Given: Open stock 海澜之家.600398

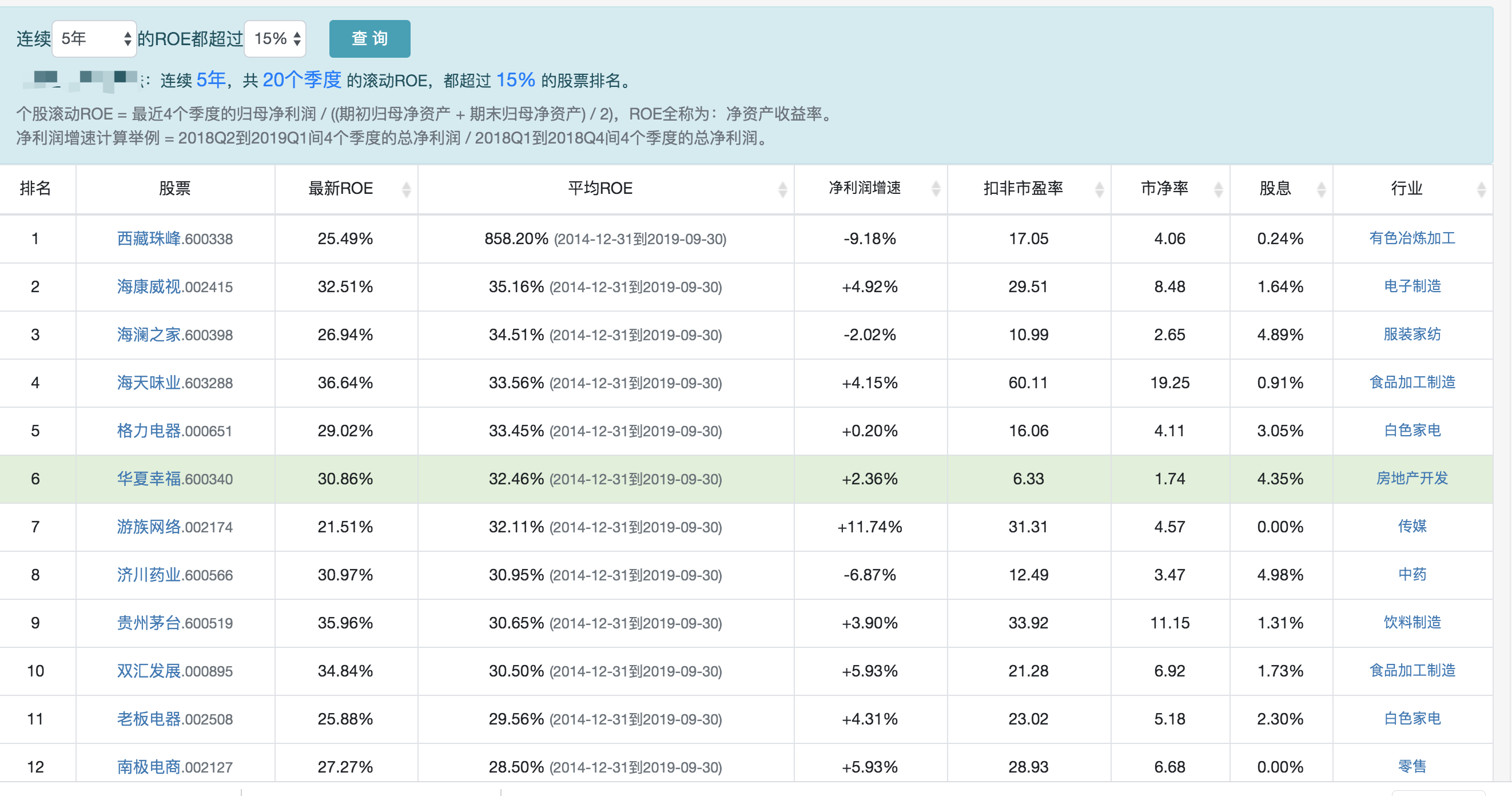Looking at the screenshot, I should [175, 335].
